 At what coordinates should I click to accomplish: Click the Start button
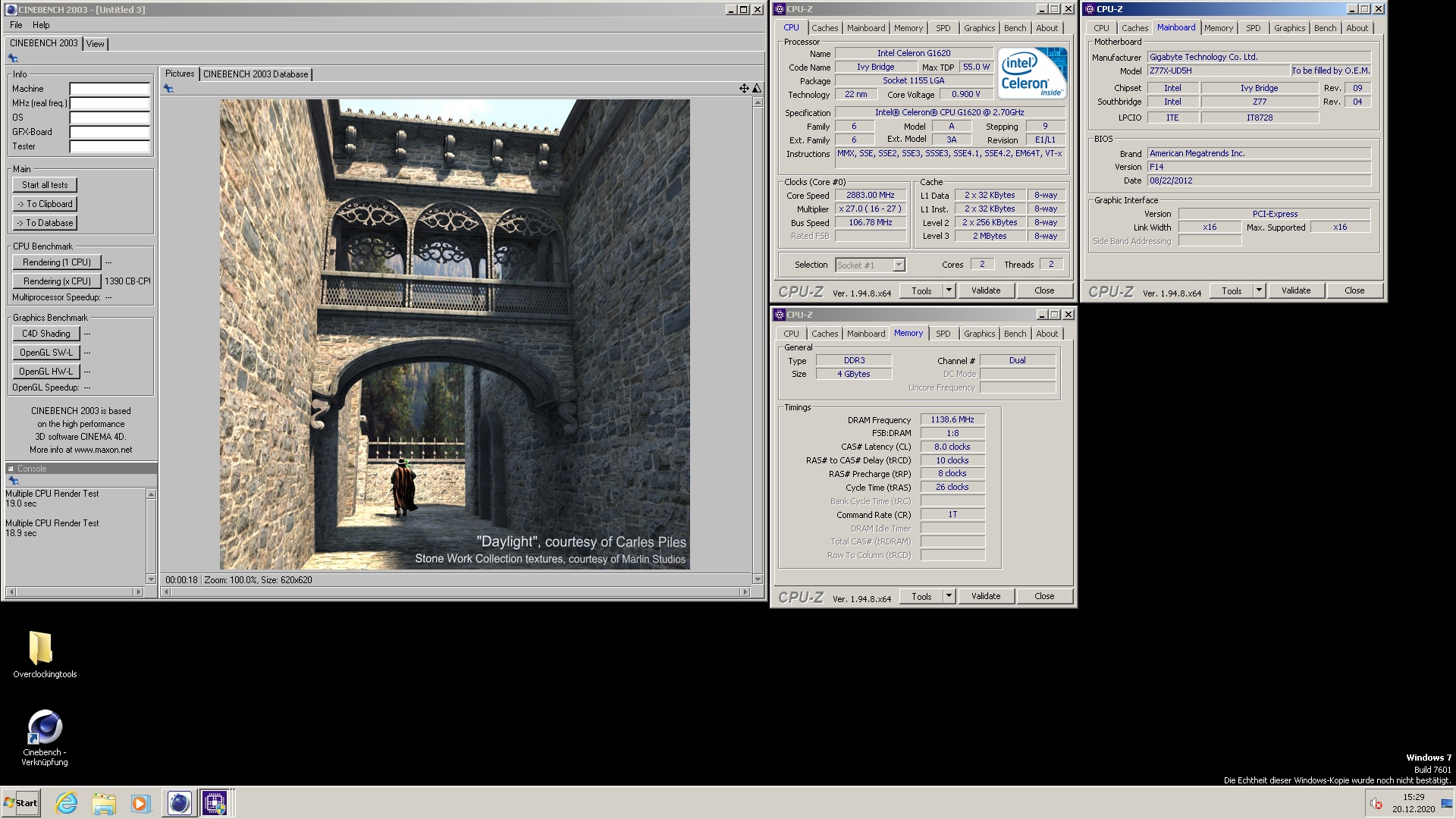click(21, 803)
